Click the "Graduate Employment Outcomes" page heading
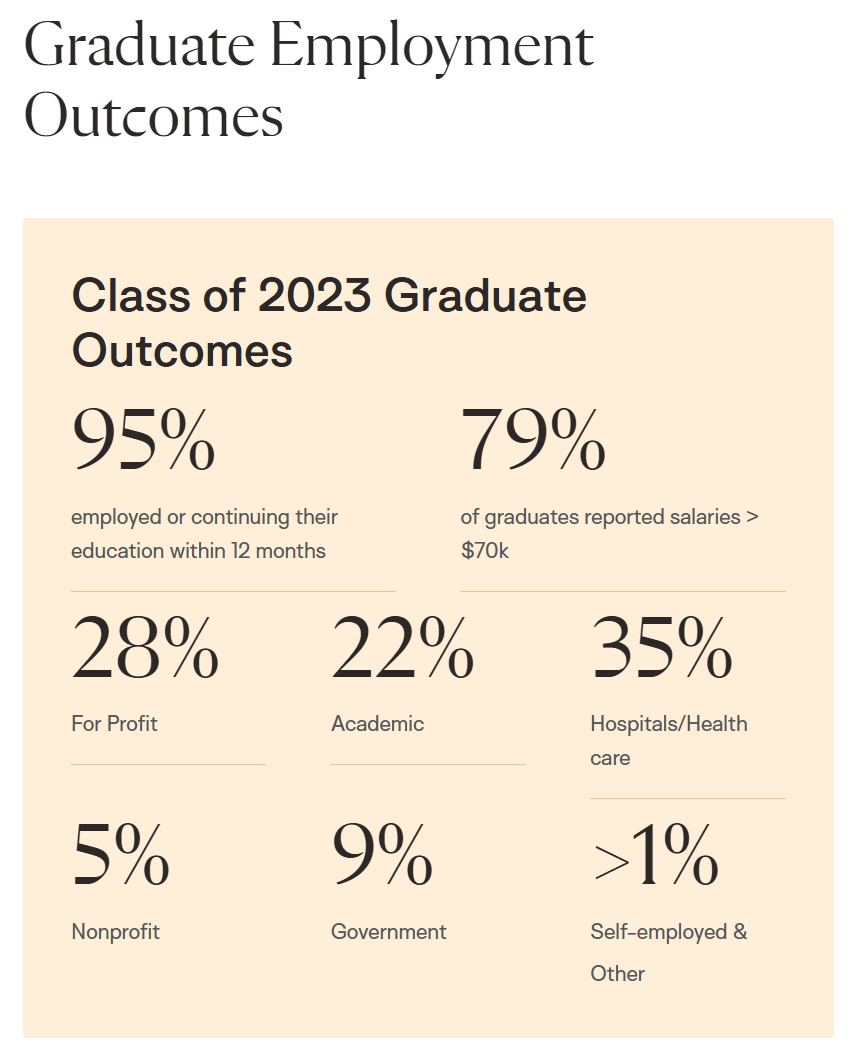Image resolution: width=855 pixels, height=1058 pixels. coord(308,82)
